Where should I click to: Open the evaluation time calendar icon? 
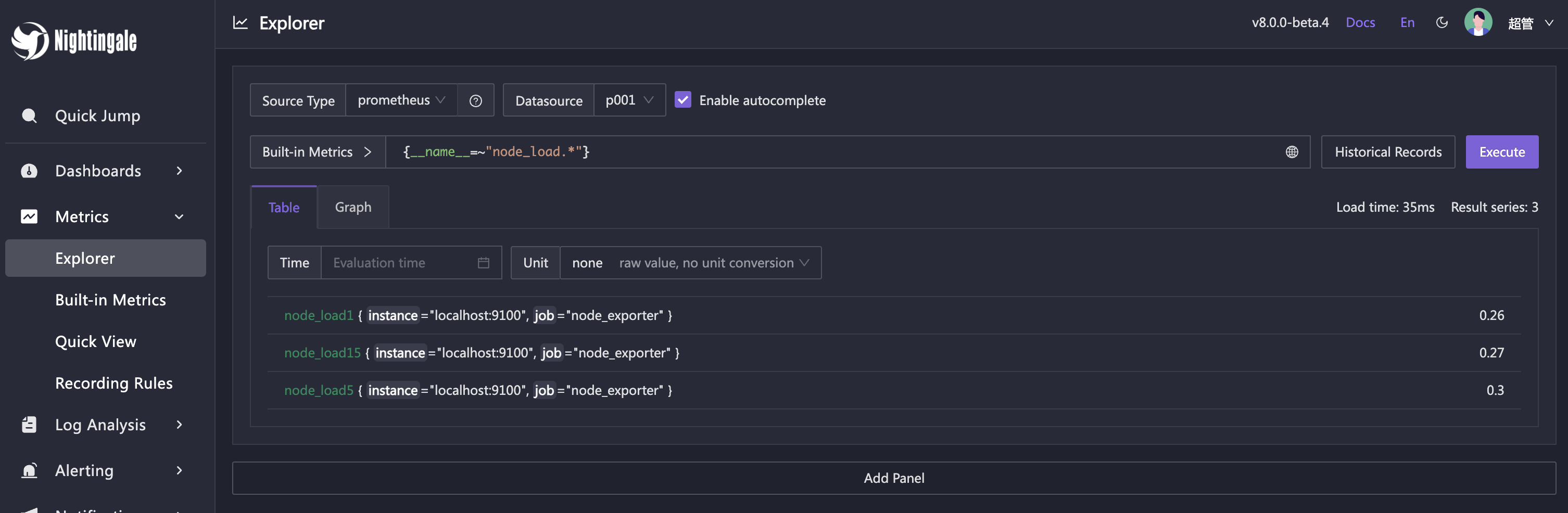[x=483, y=263]
